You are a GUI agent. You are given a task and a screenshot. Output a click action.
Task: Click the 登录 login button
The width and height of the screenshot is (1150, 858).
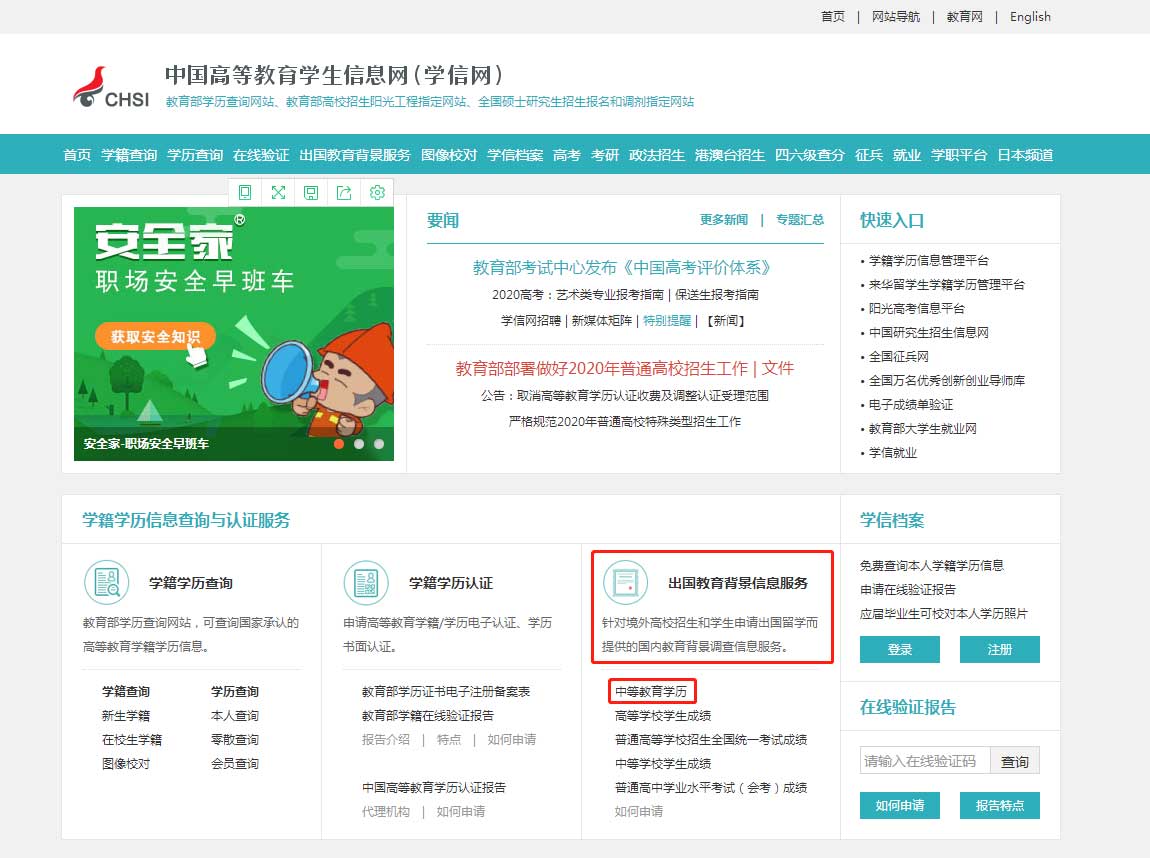(898, 649)
